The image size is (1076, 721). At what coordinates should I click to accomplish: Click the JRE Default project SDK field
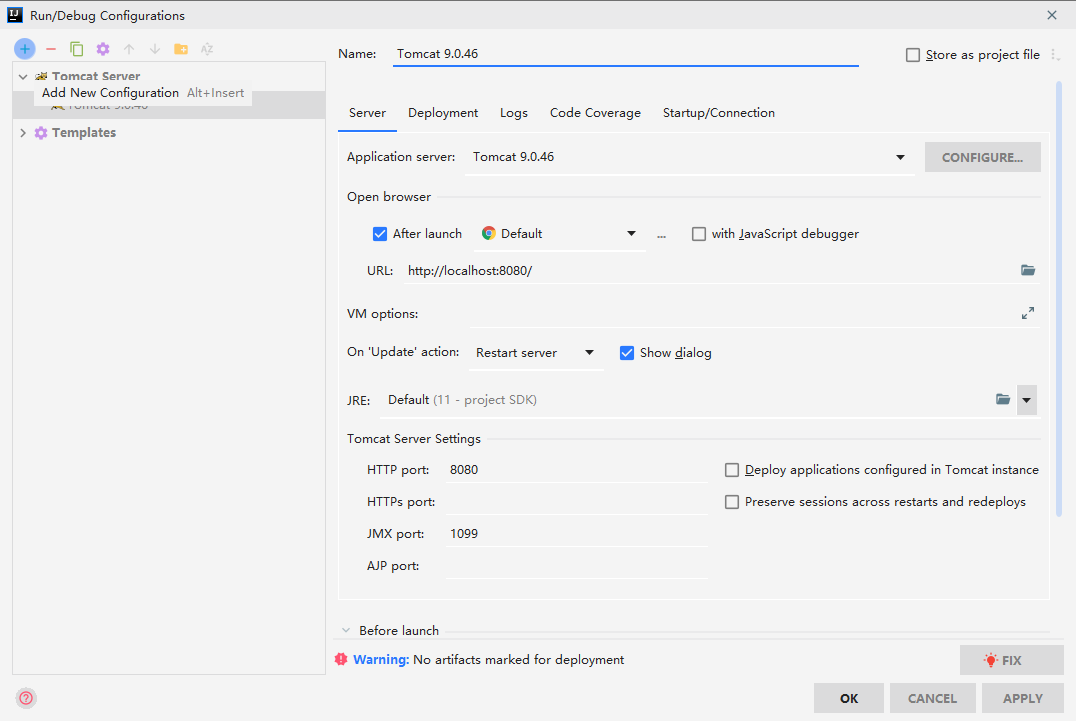point(686,400)
